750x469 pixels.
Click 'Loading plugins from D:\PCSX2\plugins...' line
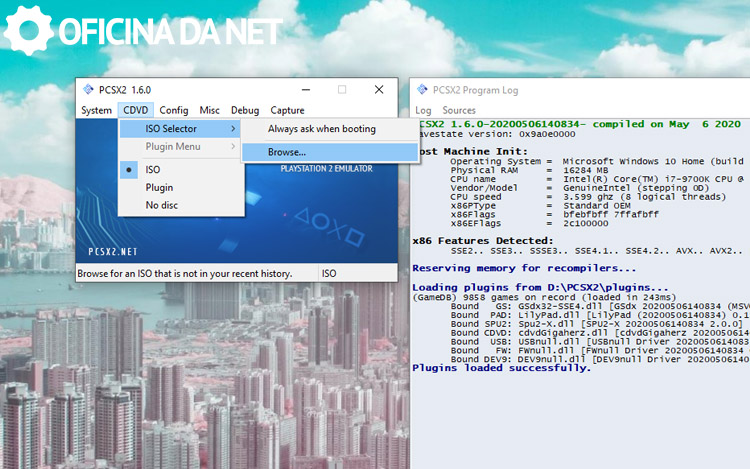click(540, 287)
